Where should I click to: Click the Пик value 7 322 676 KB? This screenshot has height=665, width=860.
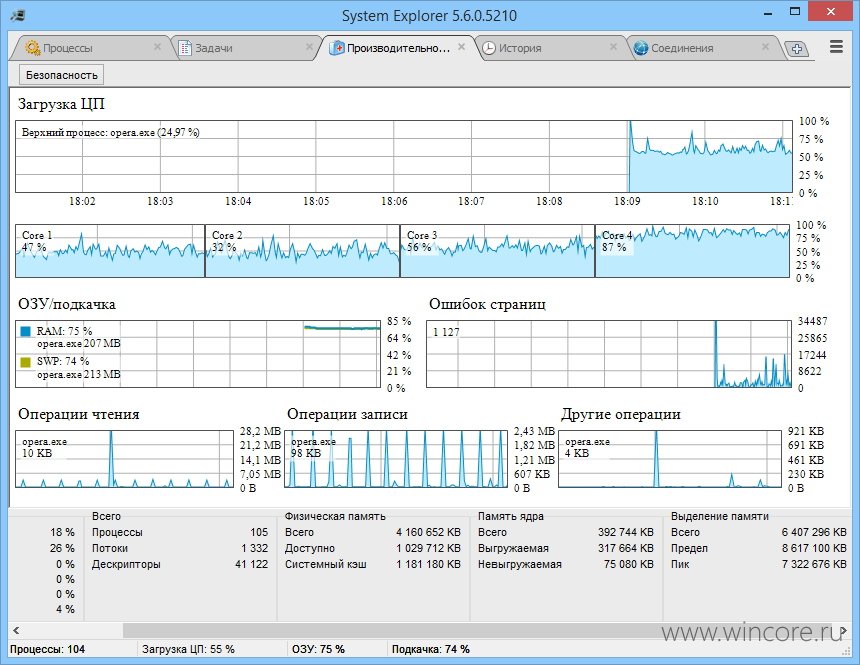[814, 564]
